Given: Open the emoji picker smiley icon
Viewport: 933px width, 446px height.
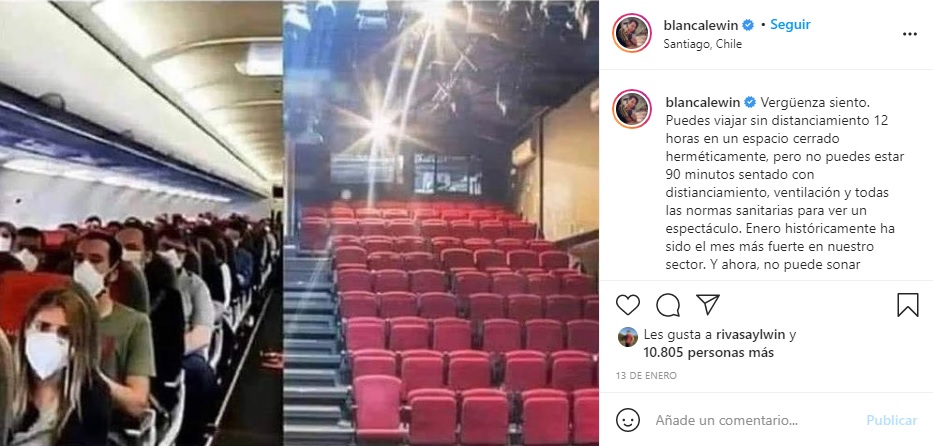Looking at the screenshot, I should point(627,420).
